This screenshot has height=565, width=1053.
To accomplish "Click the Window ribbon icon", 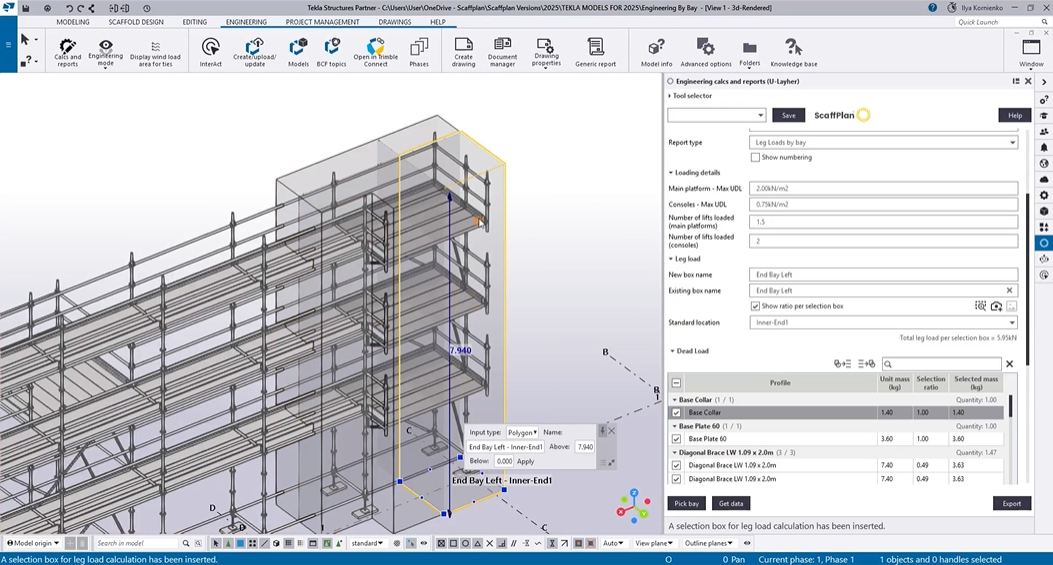I will [1031, 52].
